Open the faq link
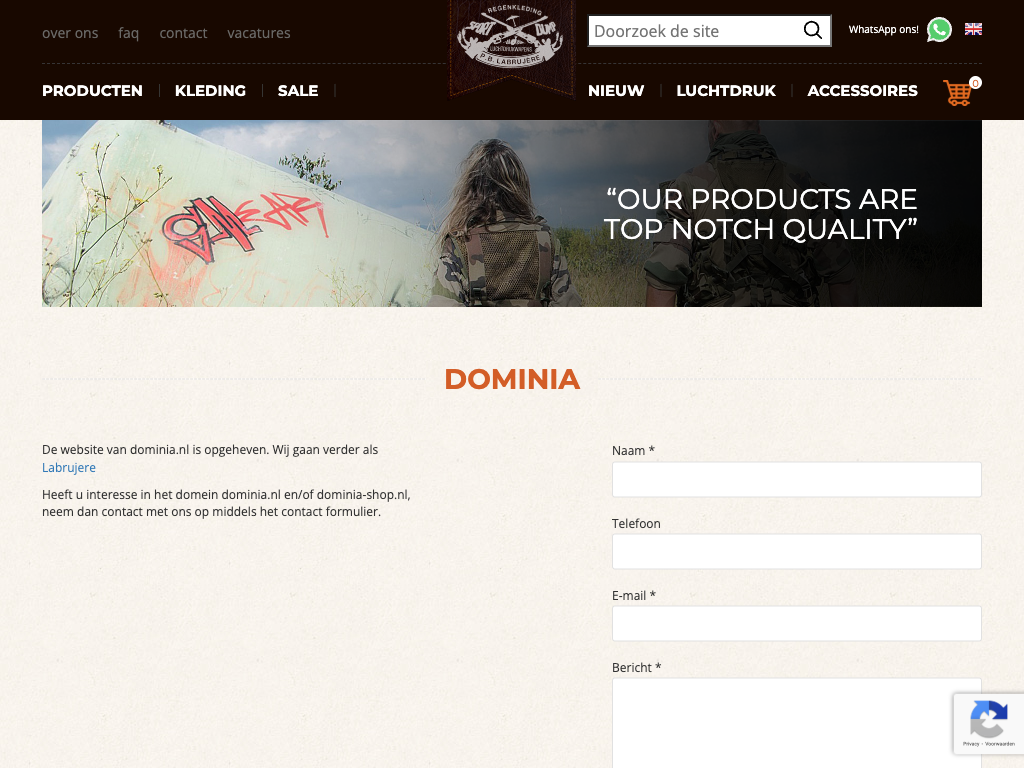The height and width of the screenshot is (768, 1024). coord(129,33)
